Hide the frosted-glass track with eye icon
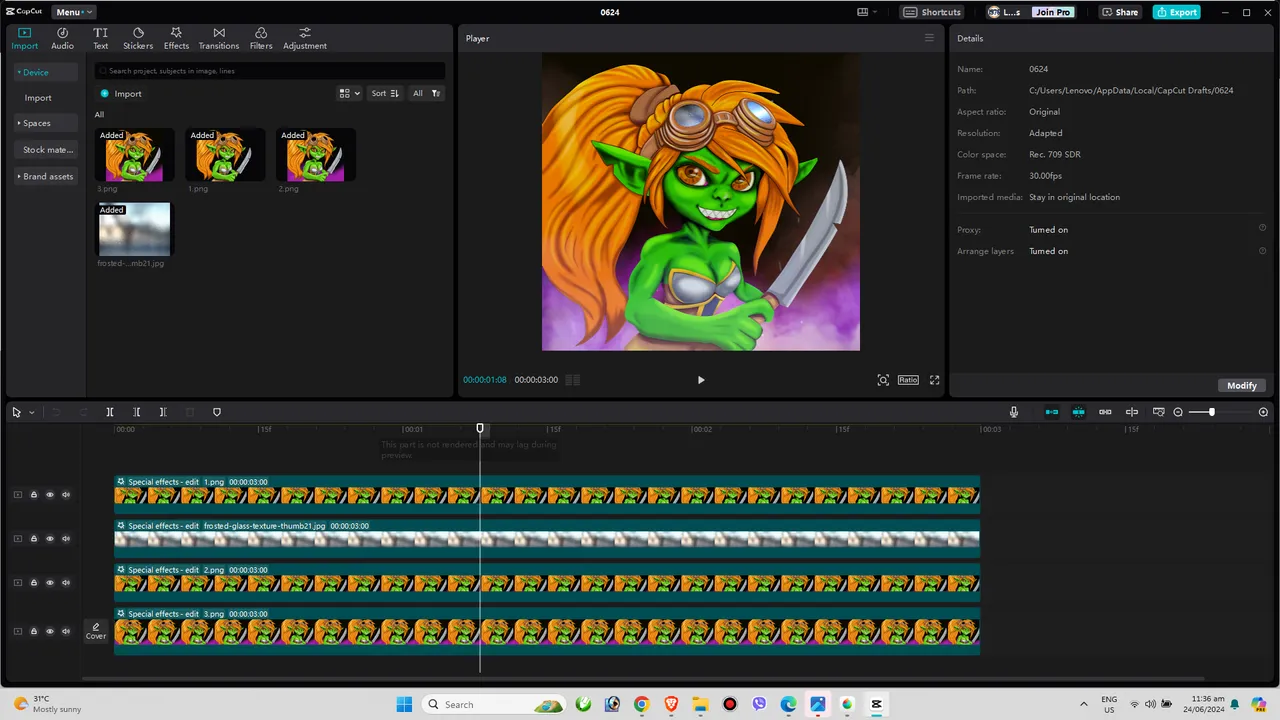 click(50, 539)
